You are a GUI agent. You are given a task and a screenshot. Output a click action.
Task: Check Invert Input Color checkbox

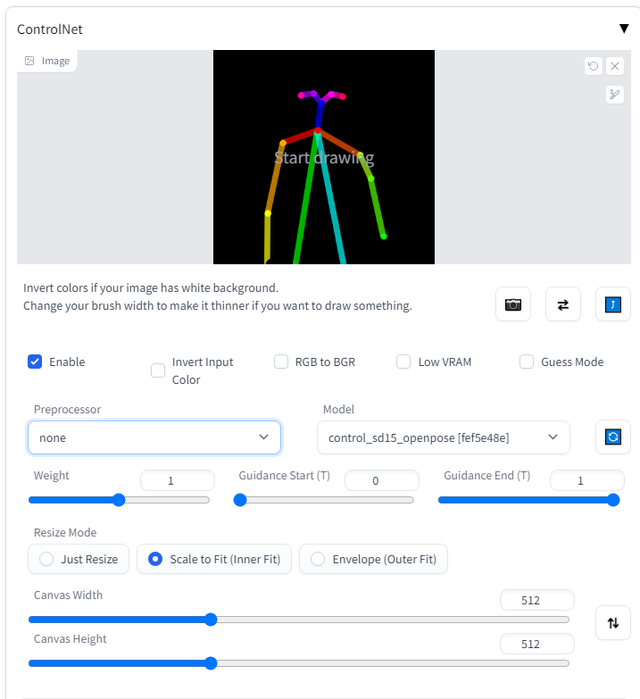(x=158, y=370)
